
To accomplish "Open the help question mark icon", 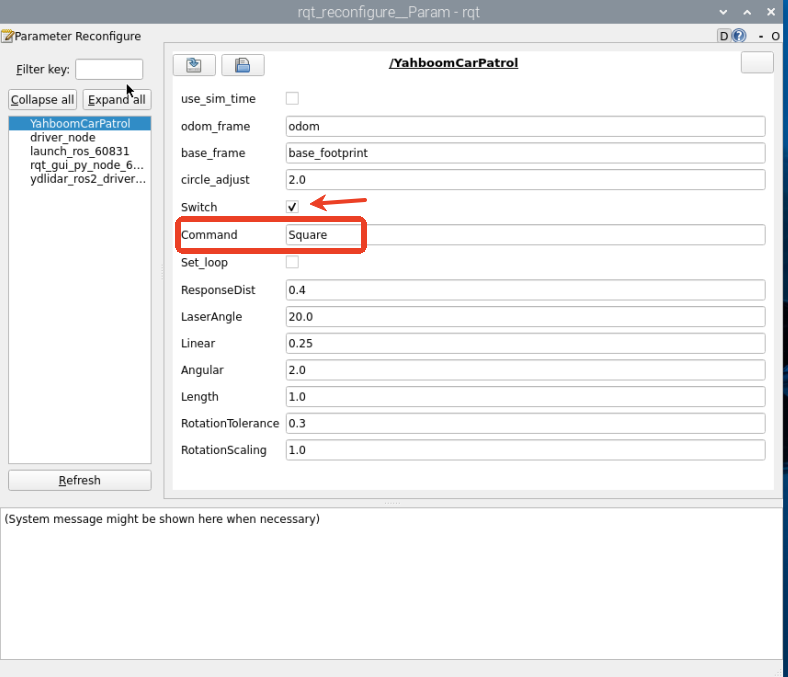I will point(739,36).
